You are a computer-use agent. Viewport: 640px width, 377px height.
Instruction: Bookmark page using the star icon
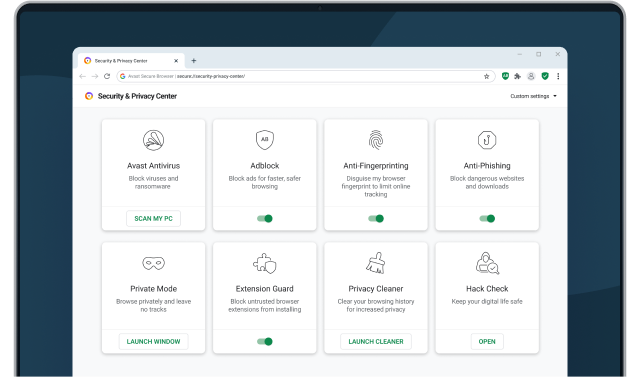487,76
